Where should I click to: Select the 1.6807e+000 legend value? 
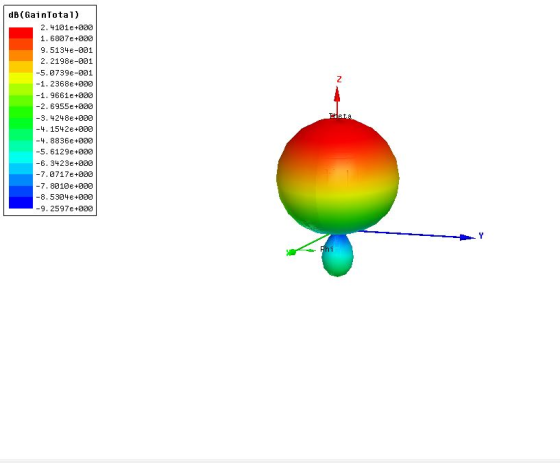pyautogui.click(x=67, y=39)
